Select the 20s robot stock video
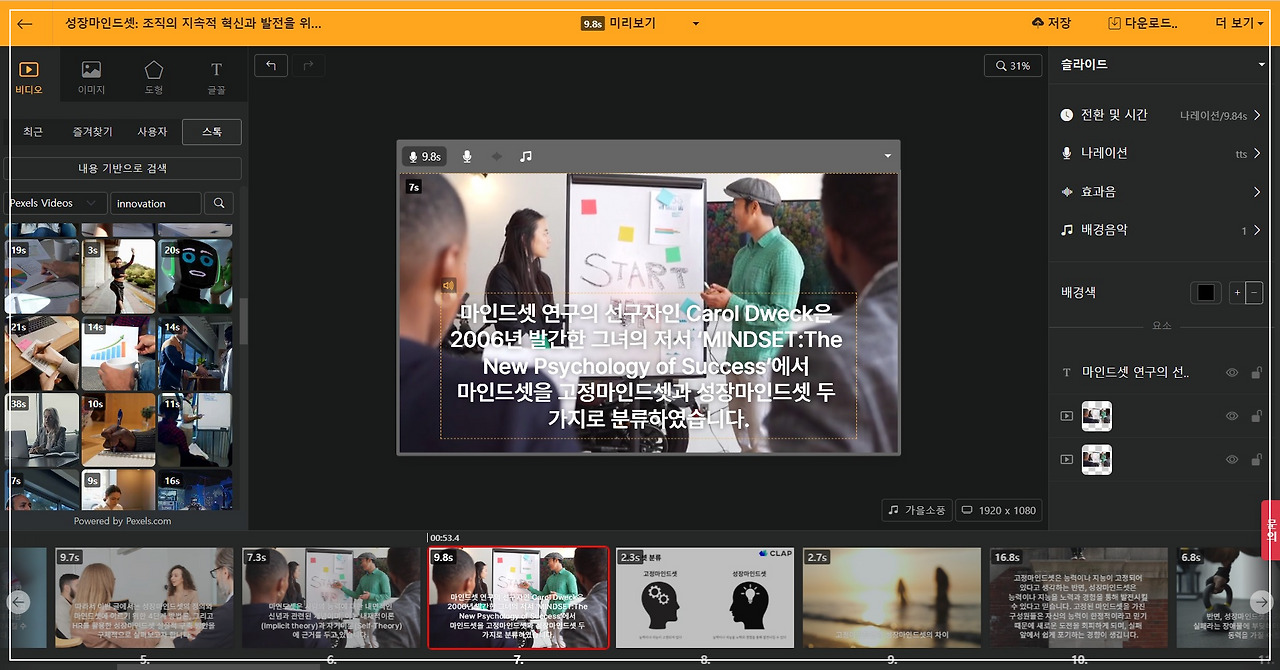The image size is (1280, 670). tap(195, 276)
